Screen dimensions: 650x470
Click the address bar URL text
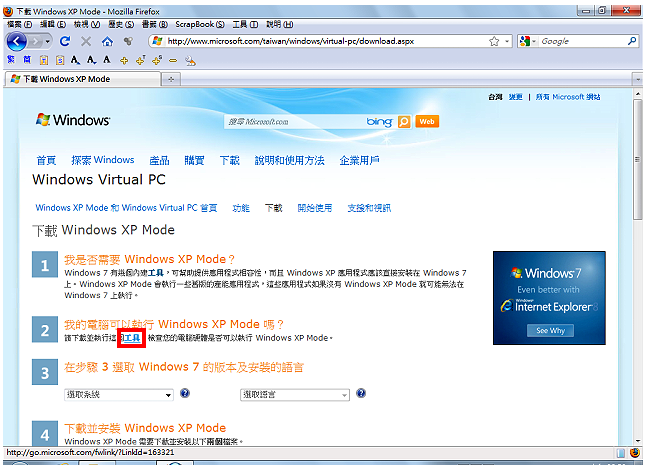(291, 41)
